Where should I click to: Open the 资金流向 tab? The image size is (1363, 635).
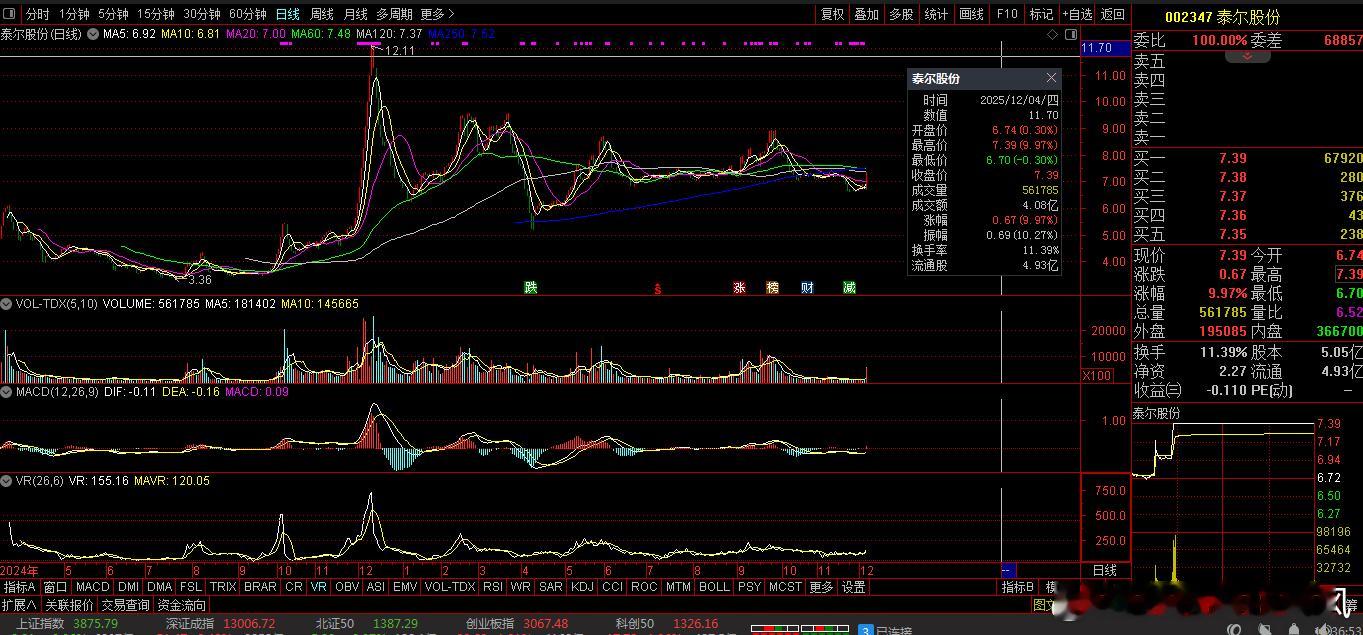(x=181, y=605)
